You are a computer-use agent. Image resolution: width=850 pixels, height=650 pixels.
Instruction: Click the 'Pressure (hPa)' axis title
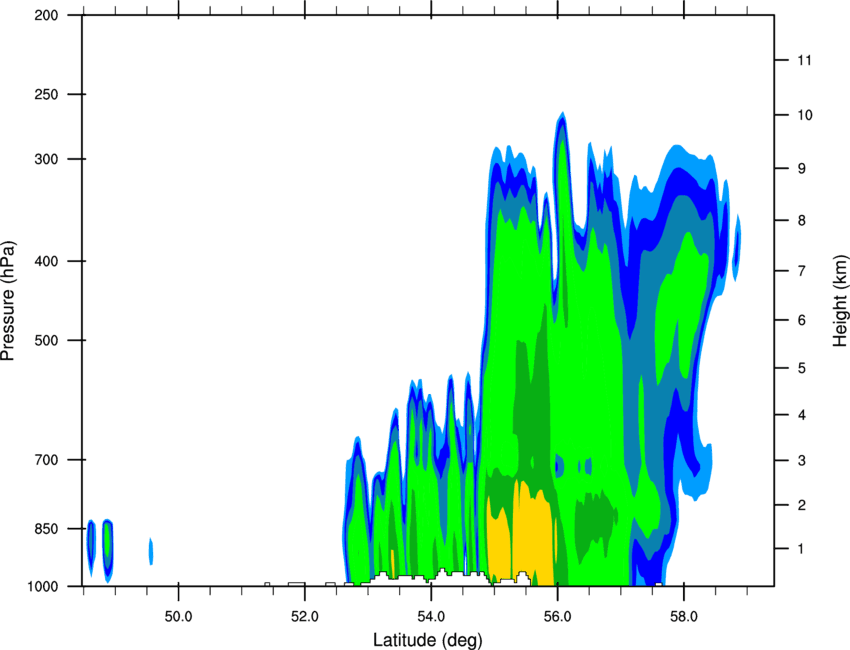8,301
